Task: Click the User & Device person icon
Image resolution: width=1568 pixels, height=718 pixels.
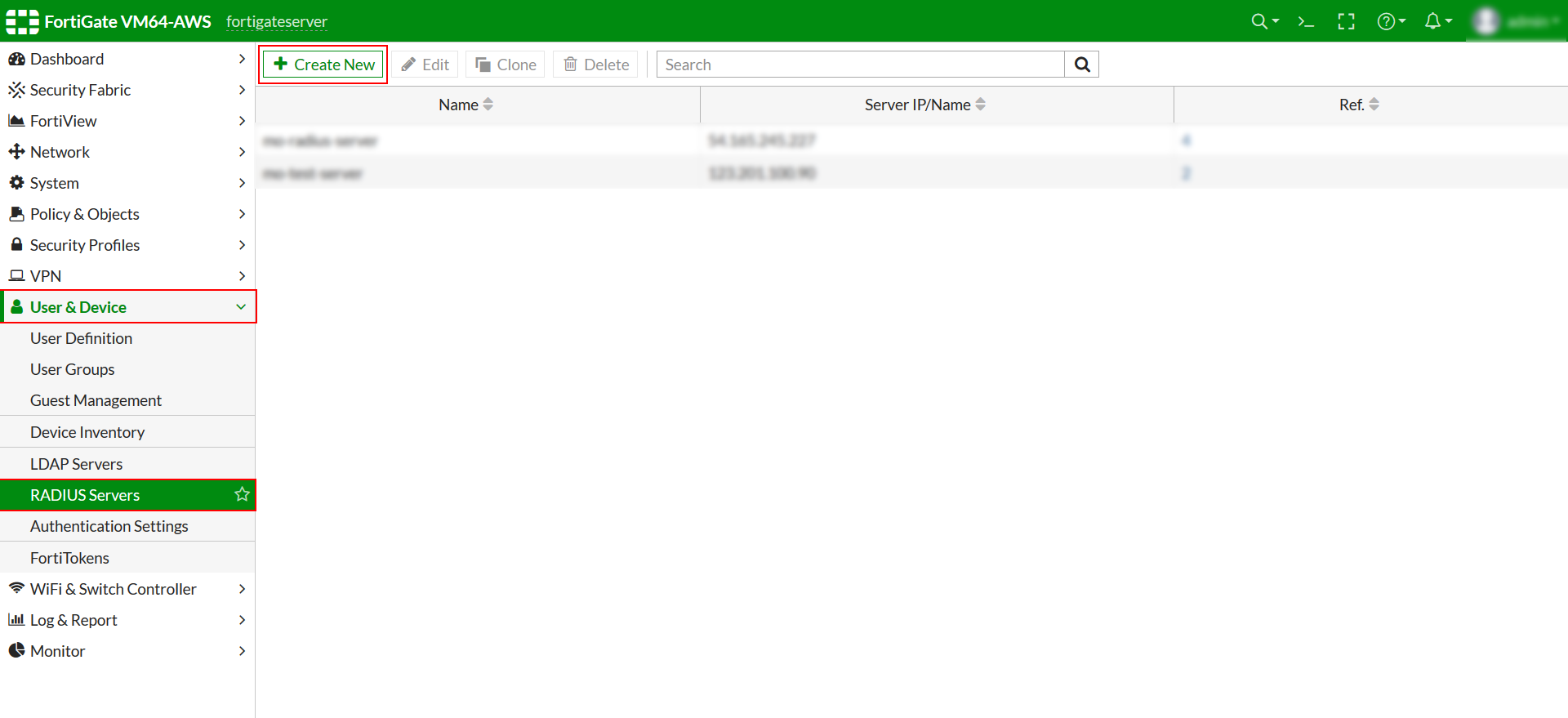Action: click(16, 307)
